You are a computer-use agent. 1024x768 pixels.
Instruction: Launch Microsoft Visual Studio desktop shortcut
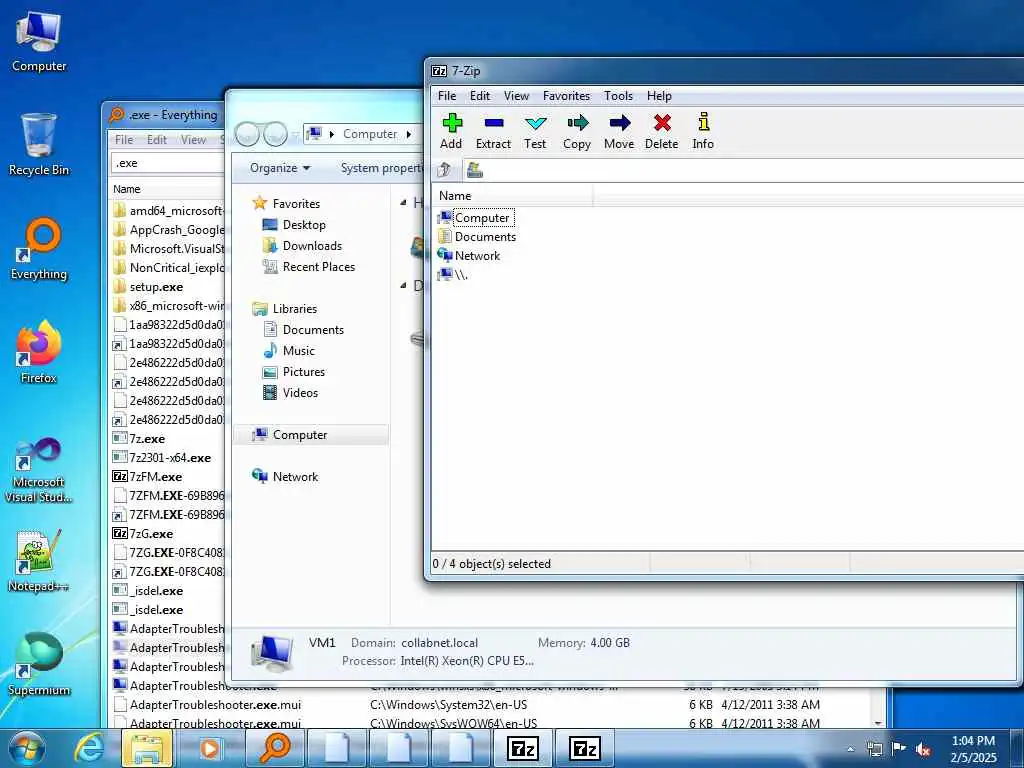39,472
